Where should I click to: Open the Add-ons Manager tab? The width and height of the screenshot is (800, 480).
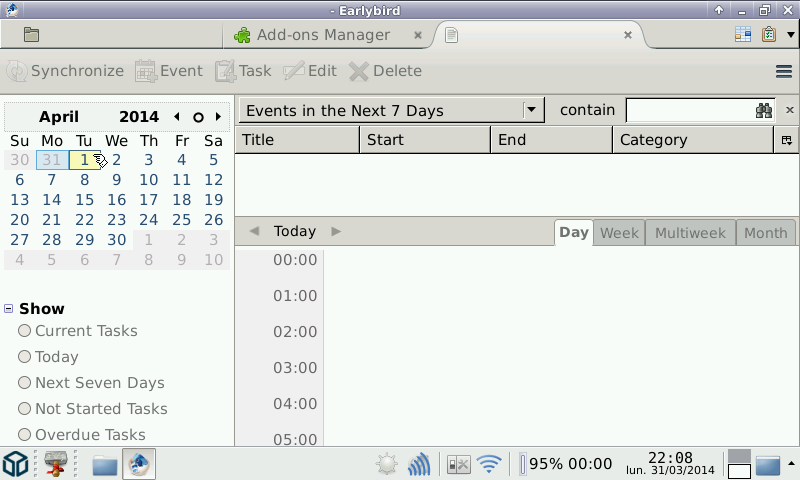pos(324,35)
